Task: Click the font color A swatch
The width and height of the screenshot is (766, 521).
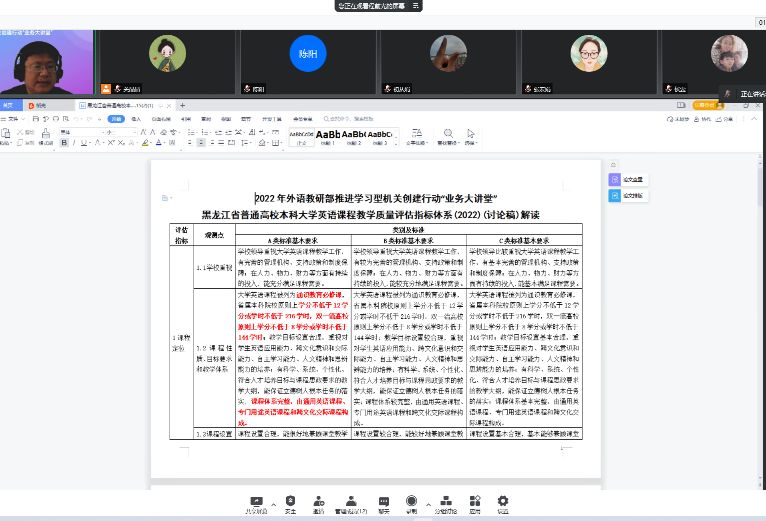Action: click(158, 143)
